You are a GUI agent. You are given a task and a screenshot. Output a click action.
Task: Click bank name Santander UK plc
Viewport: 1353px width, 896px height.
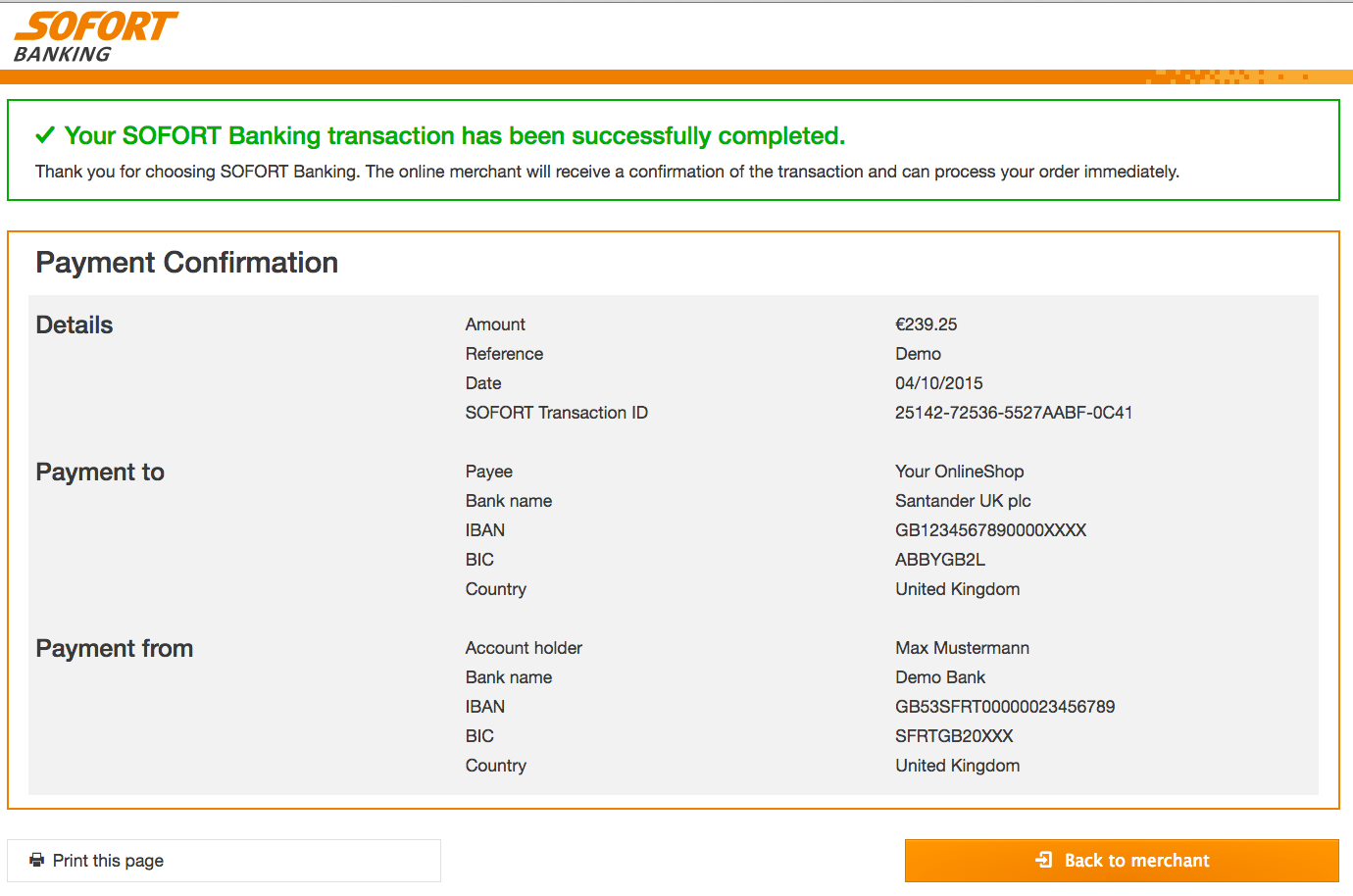pos(963,501)
